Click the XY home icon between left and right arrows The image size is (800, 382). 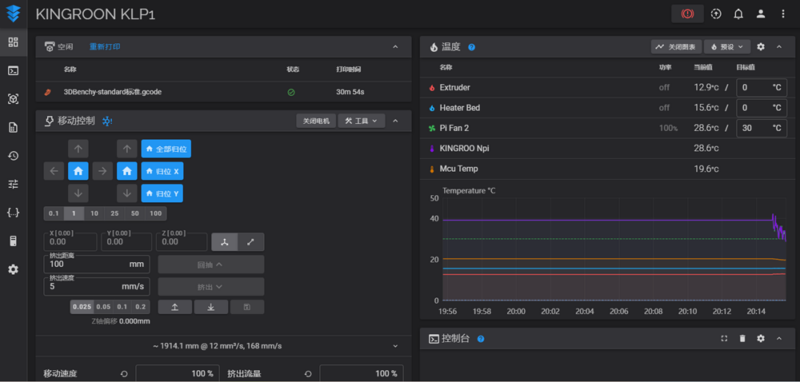pos(78,171)
